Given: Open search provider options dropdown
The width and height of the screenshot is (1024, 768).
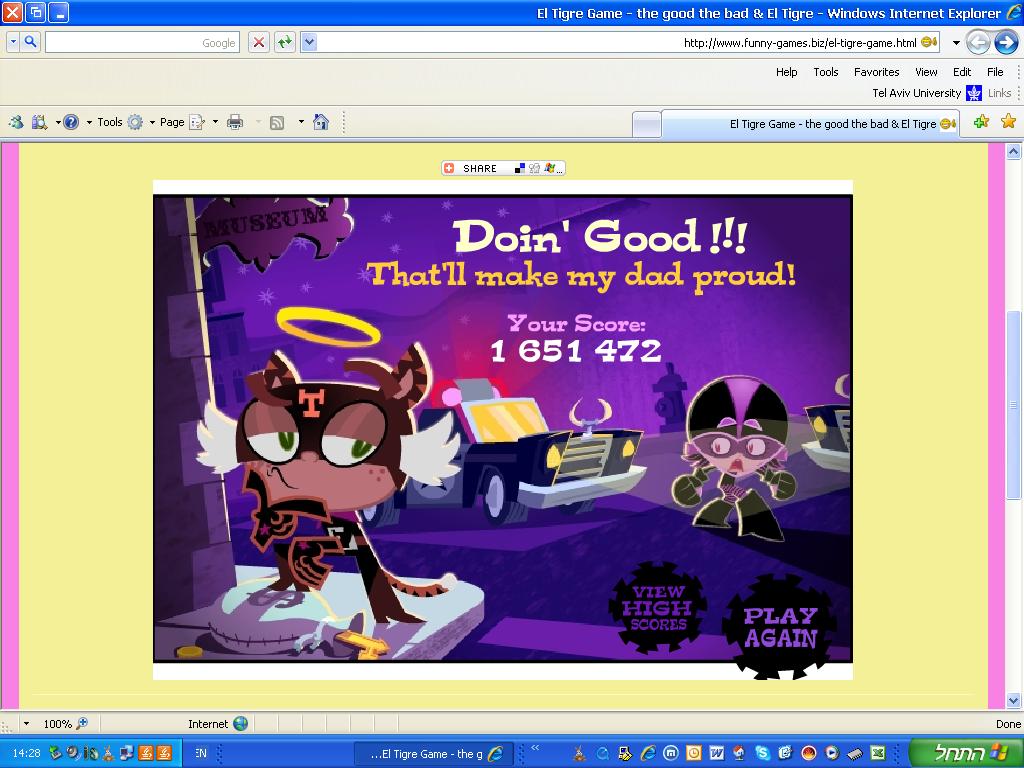Looking at the screenshot, I should coord(13,42).
